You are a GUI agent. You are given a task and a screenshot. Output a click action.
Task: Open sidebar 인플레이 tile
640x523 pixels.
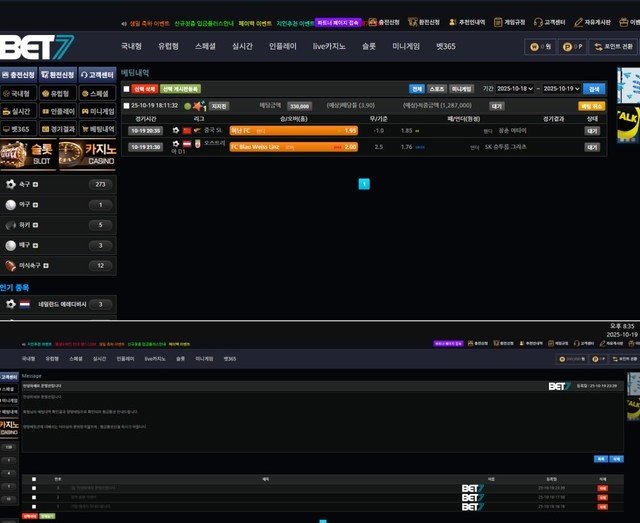[x=58, y=111]
